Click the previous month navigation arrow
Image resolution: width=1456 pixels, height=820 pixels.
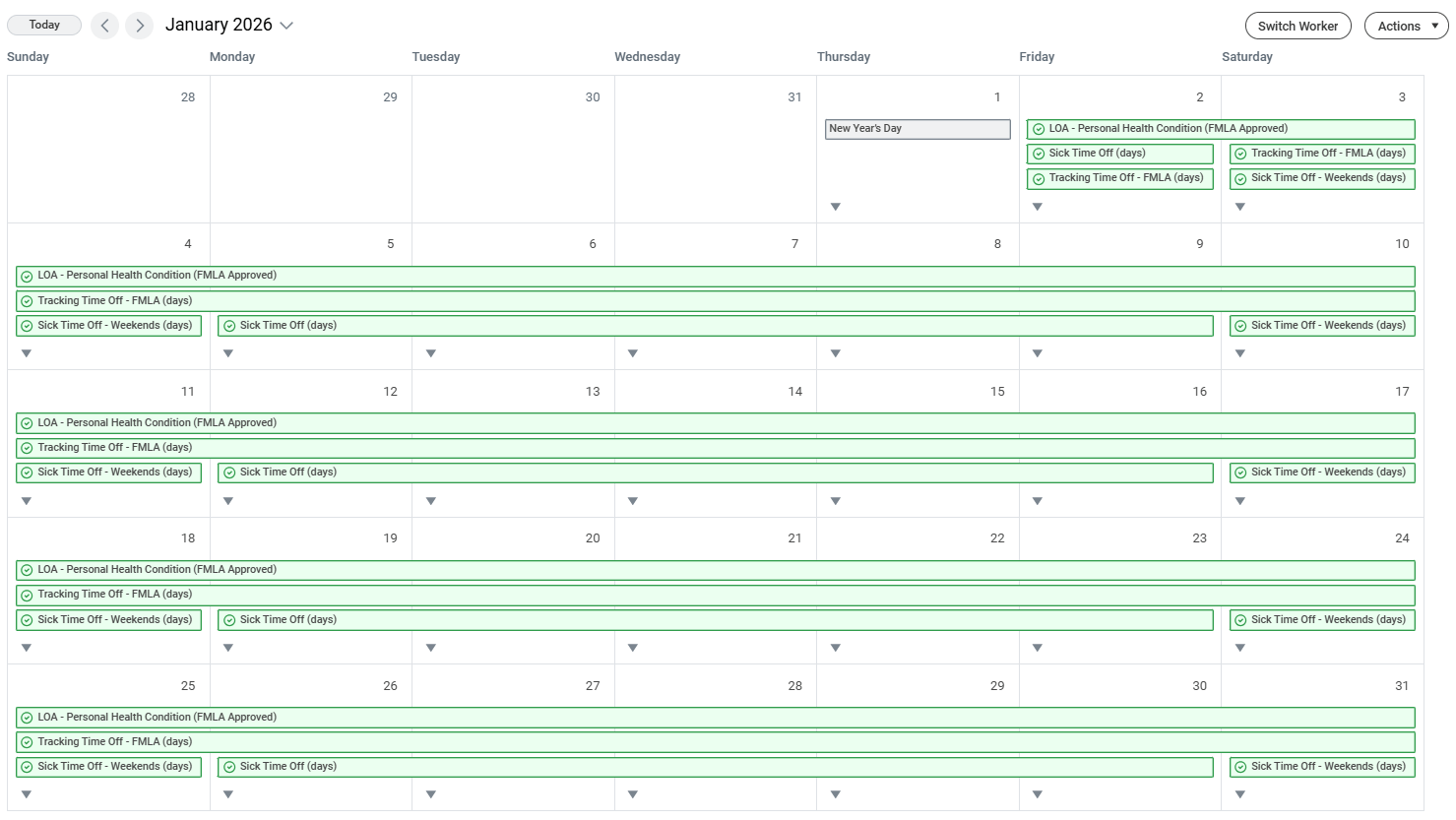pos(104,26)
